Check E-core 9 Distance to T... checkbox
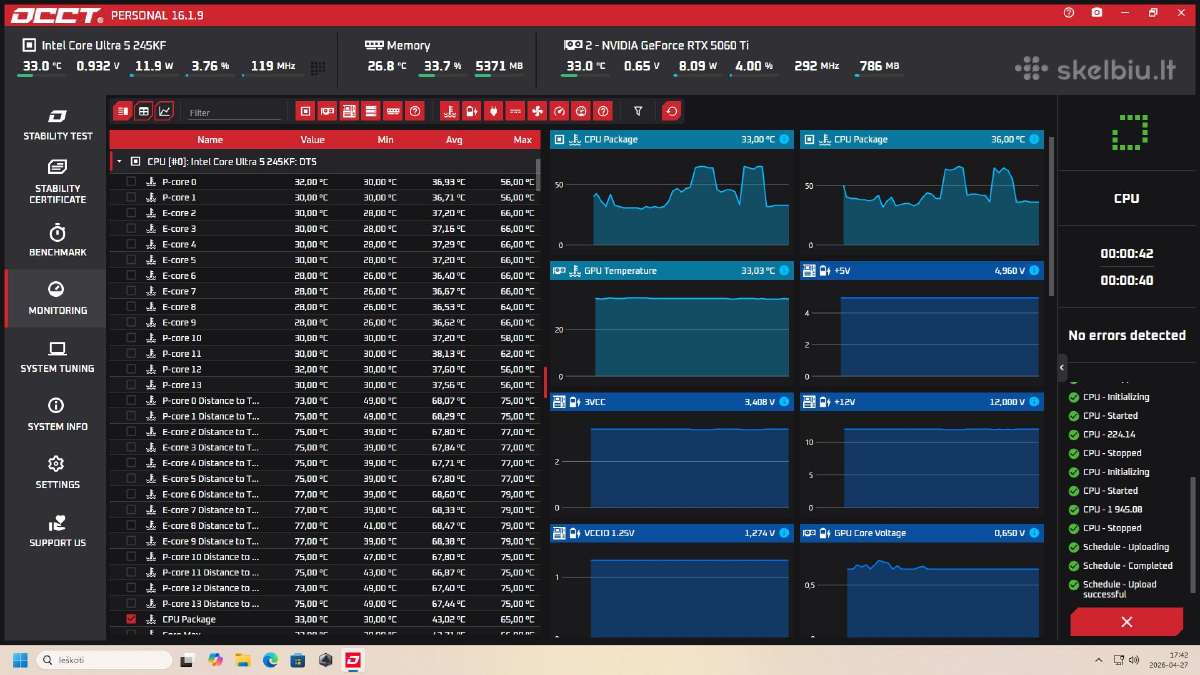 click(x=131, y=541)
